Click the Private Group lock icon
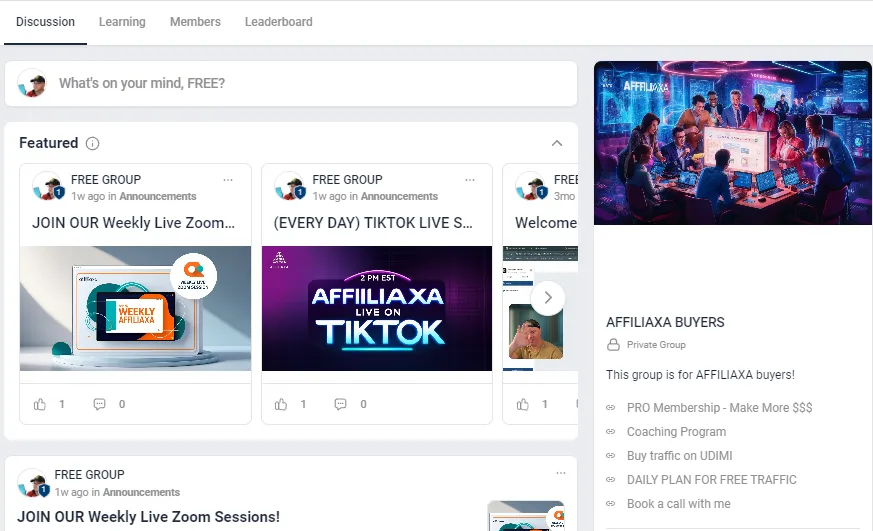This screenshot has height=531, width=873. pos(613,345)
